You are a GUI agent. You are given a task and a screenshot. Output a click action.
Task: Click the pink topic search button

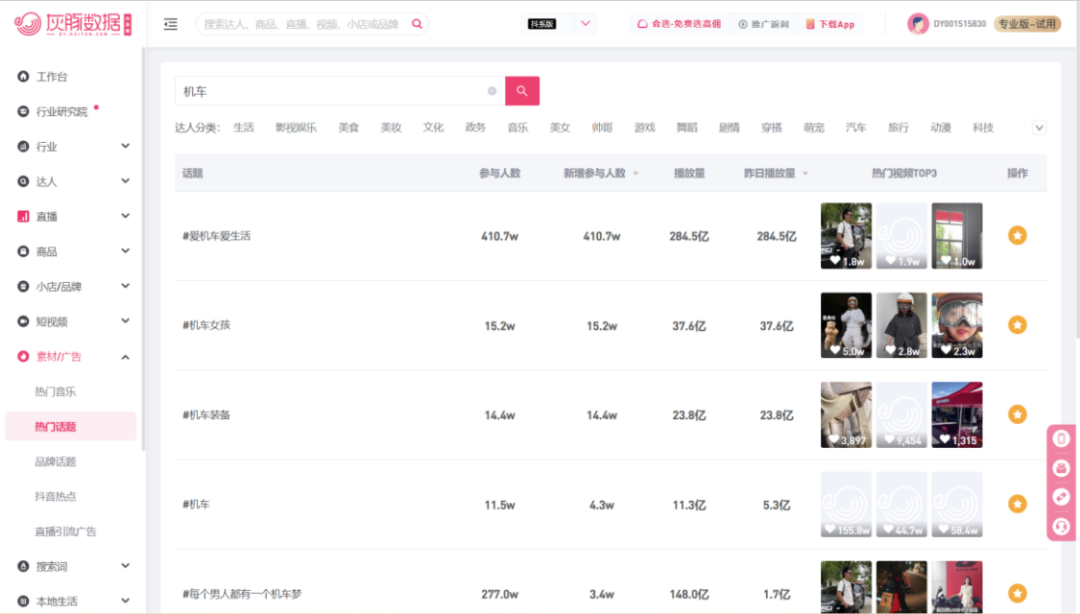522,91
